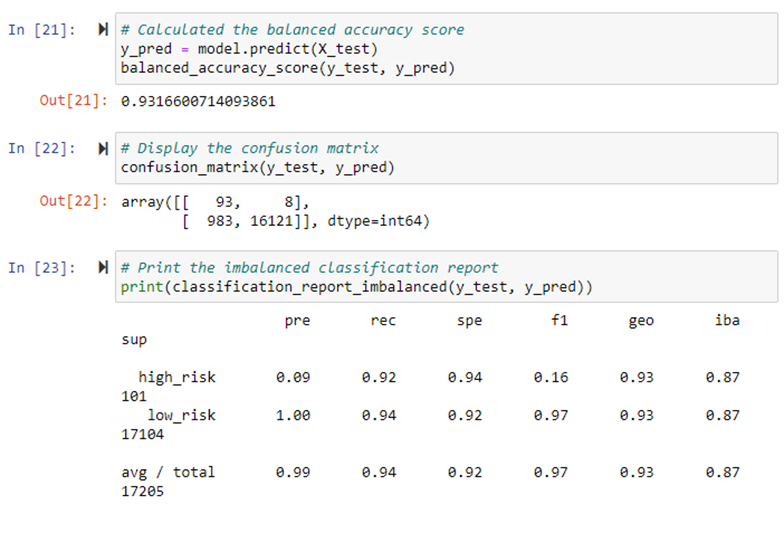Click the comment '# Display the confusion matrix'
The width and height of the screenshot is (784, 533).
point(250,148)
